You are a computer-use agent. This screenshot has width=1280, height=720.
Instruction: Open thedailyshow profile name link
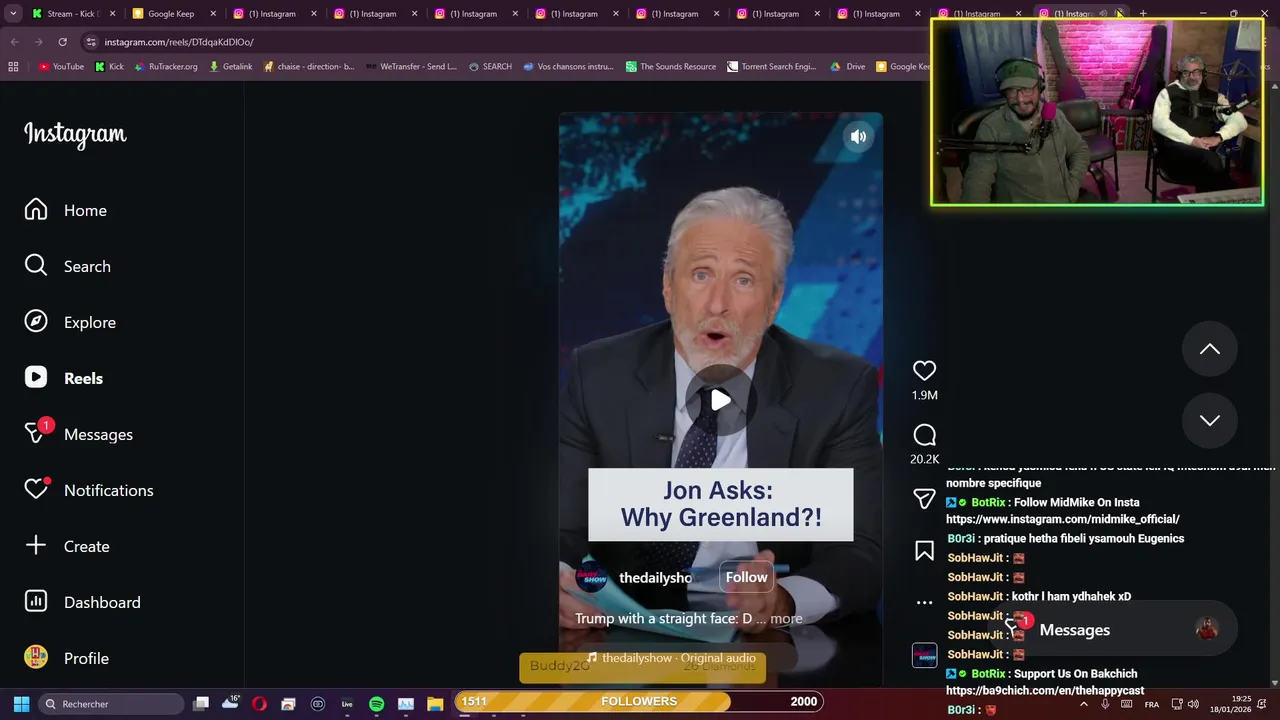[655, 578]
